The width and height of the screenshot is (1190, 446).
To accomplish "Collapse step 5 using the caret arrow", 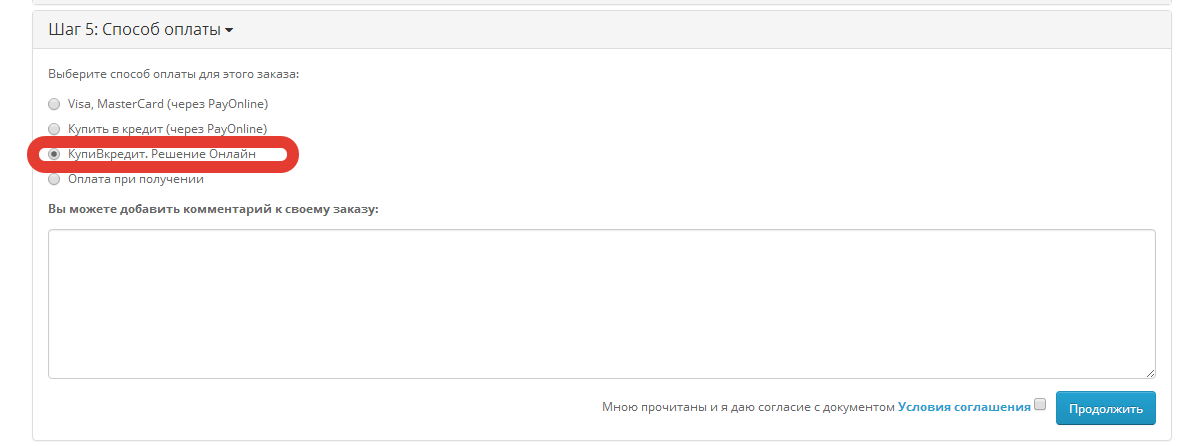I will point(229,30).
